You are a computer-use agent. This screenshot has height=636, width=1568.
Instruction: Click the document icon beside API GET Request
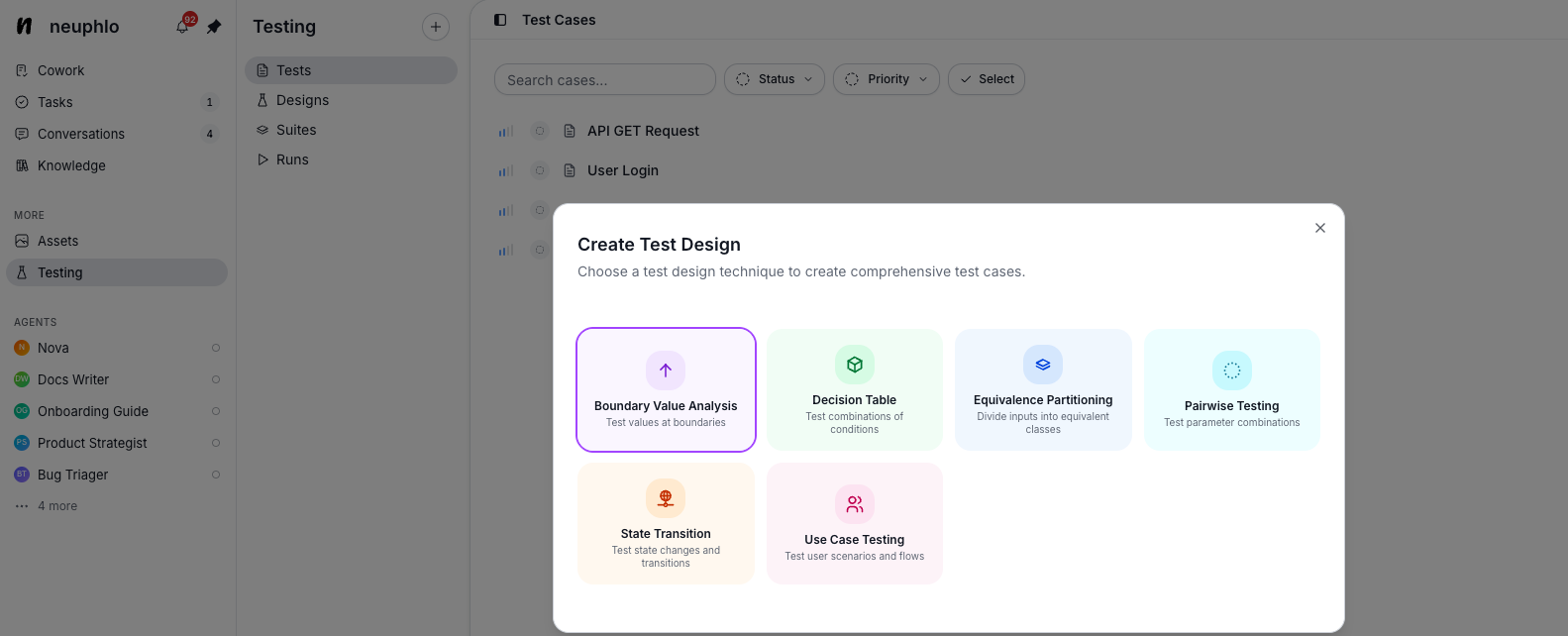(570, 131)
